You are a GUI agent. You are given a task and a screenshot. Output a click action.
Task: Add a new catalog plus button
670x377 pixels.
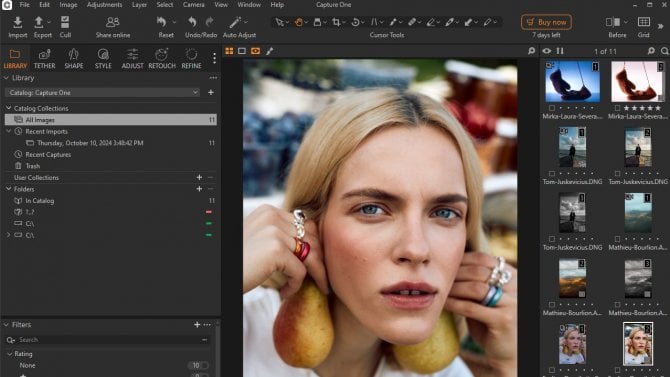[211, 92]
